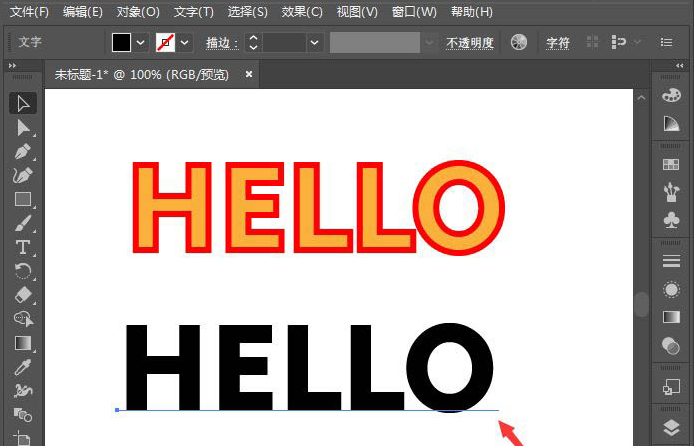Click the grayed grid align icon
Image resolution: width=694 pixels, height=446 pixels.
[x=592, y=42]
